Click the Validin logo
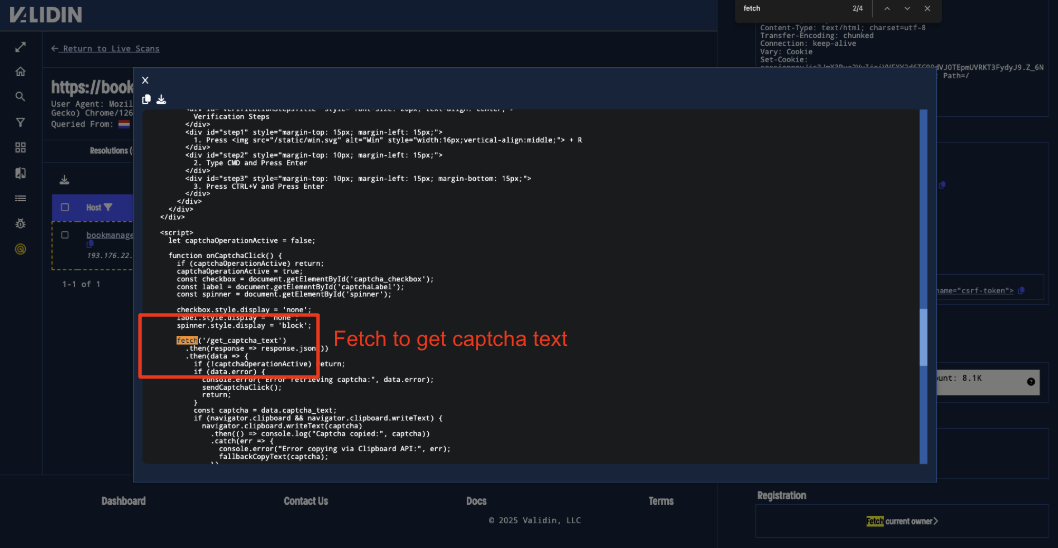The width and height of the screenshot is (1058, 548). click(45, 14)
